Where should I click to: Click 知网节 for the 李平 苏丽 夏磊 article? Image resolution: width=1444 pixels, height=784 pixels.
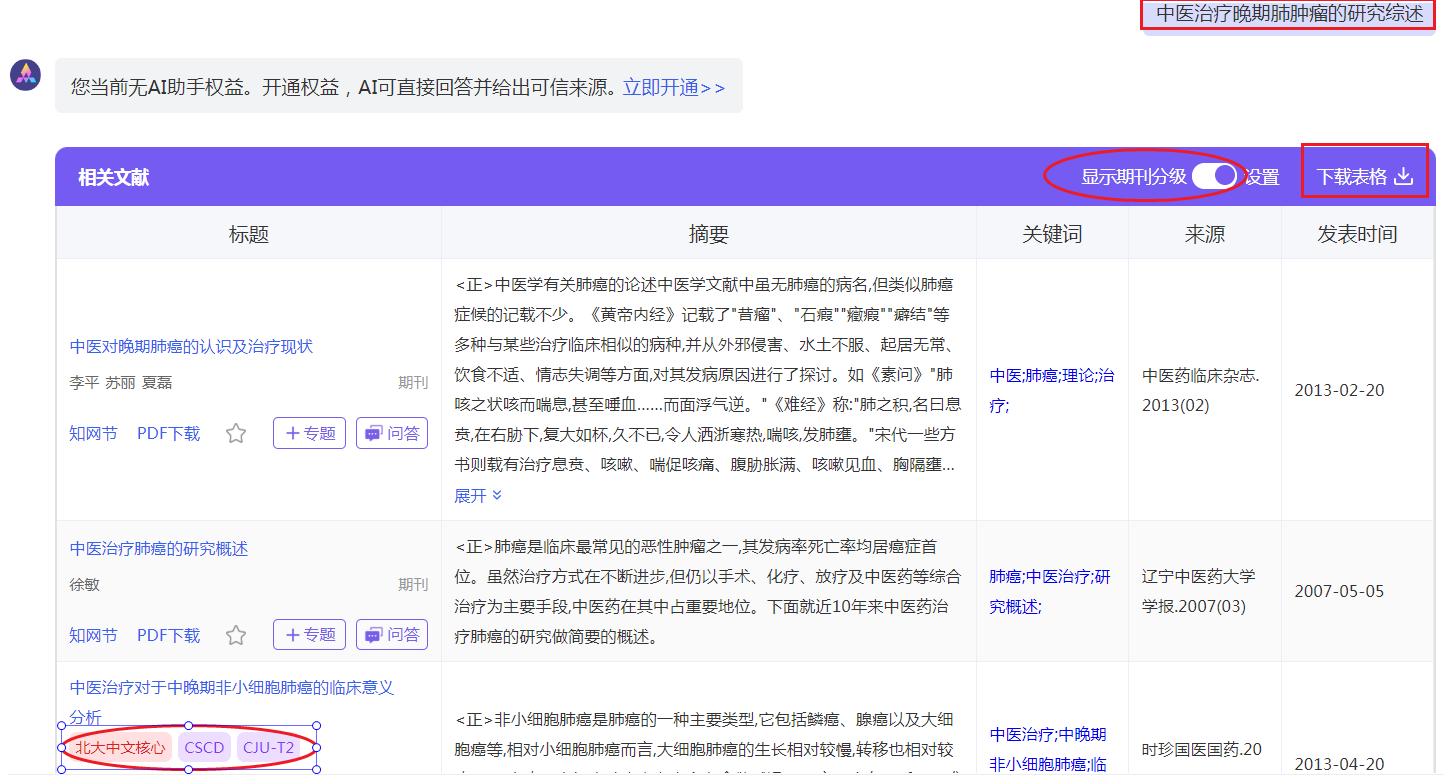[x=93, y=434]
